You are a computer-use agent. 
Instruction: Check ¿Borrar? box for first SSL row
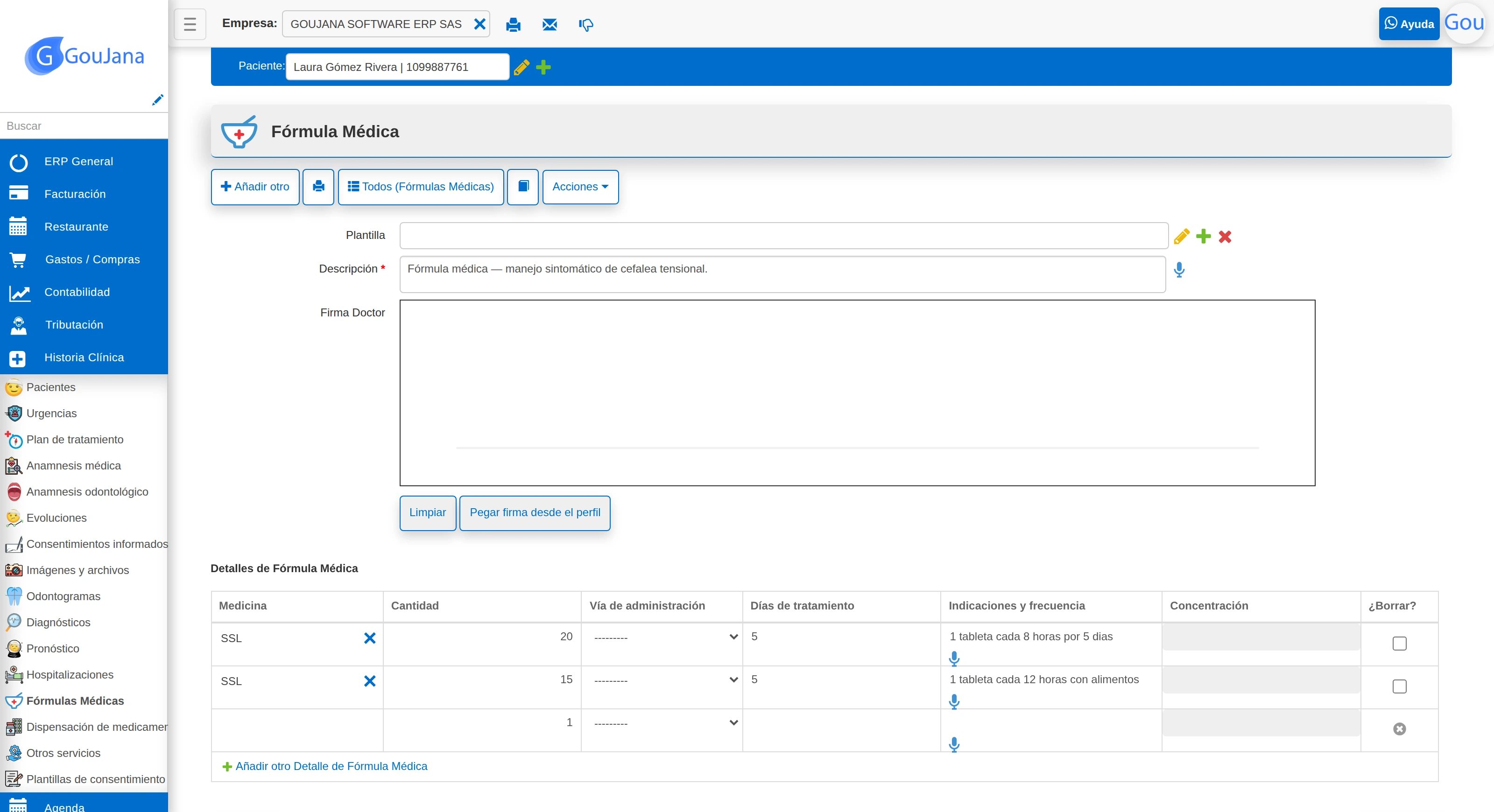point(1399,644)
